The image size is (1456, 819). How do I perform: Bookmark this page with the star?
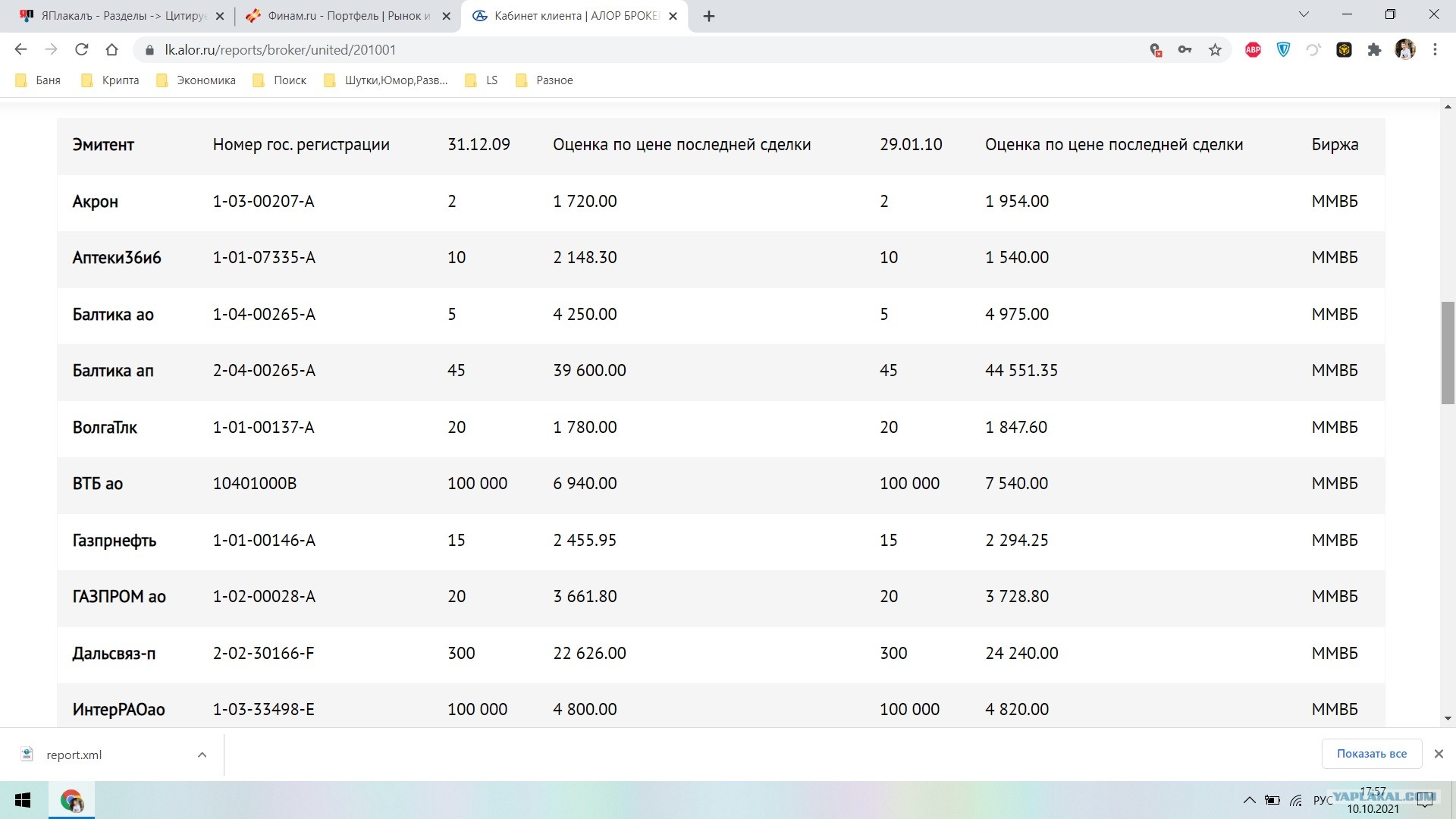click(1216, 50)
